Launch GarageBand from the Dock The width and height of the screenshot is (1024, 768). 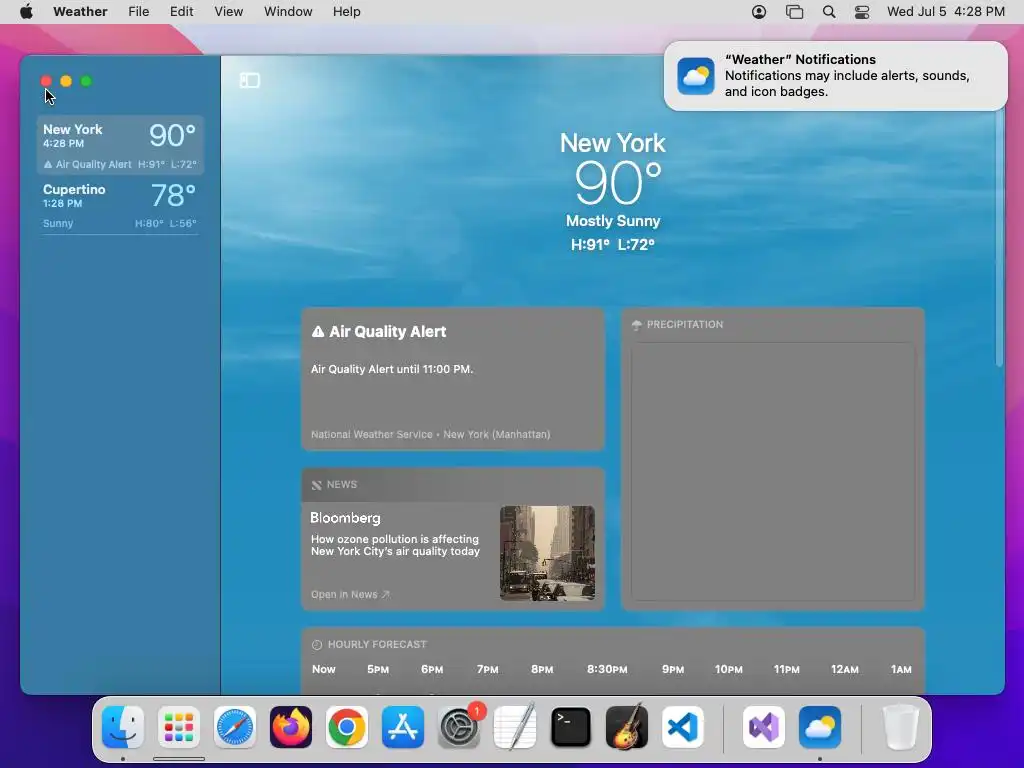(627, 727)
